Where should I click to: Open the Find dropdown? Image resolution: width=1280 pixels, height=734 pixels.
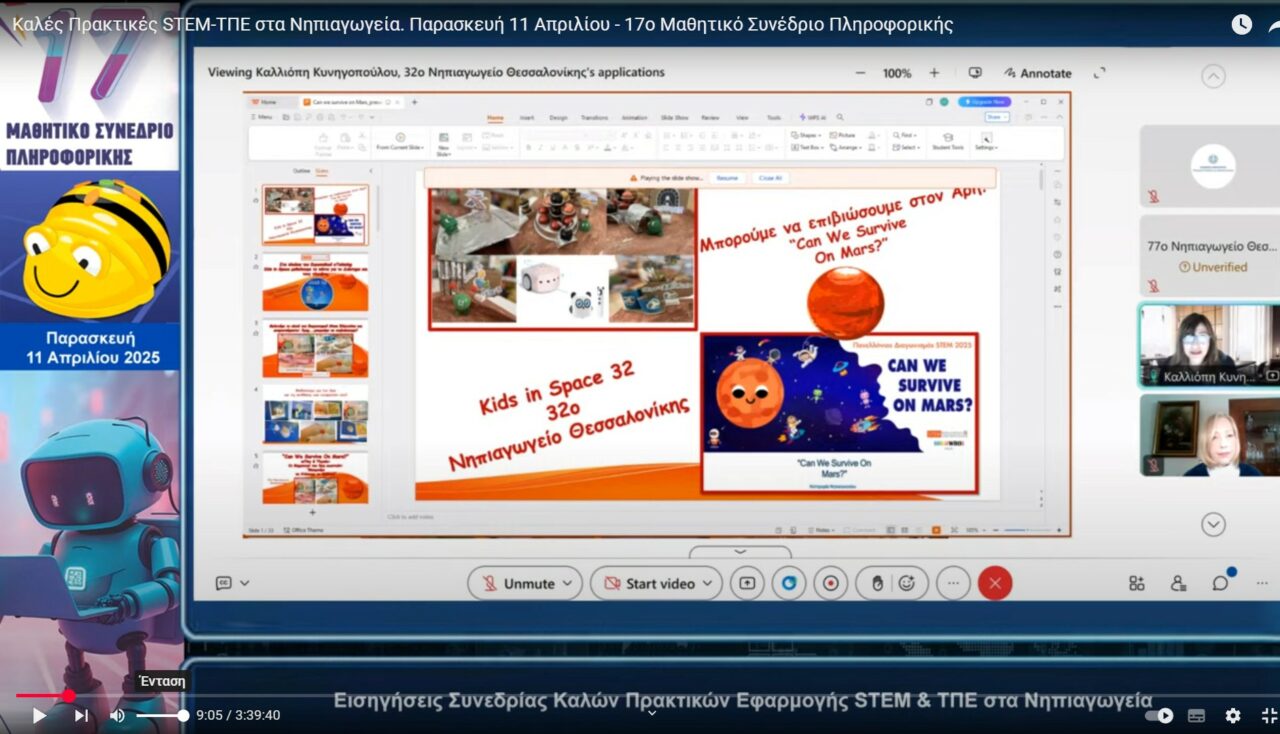click(x=904, y=135)
